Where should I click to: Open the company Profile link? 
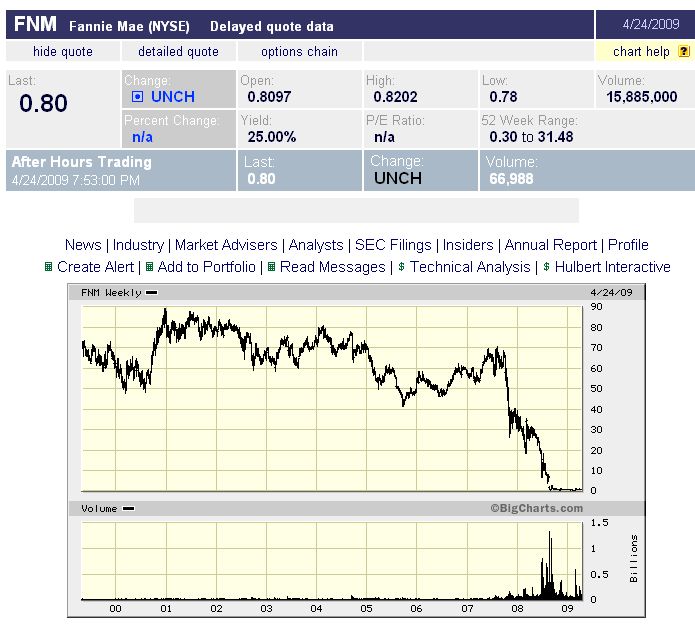[628, 245]
